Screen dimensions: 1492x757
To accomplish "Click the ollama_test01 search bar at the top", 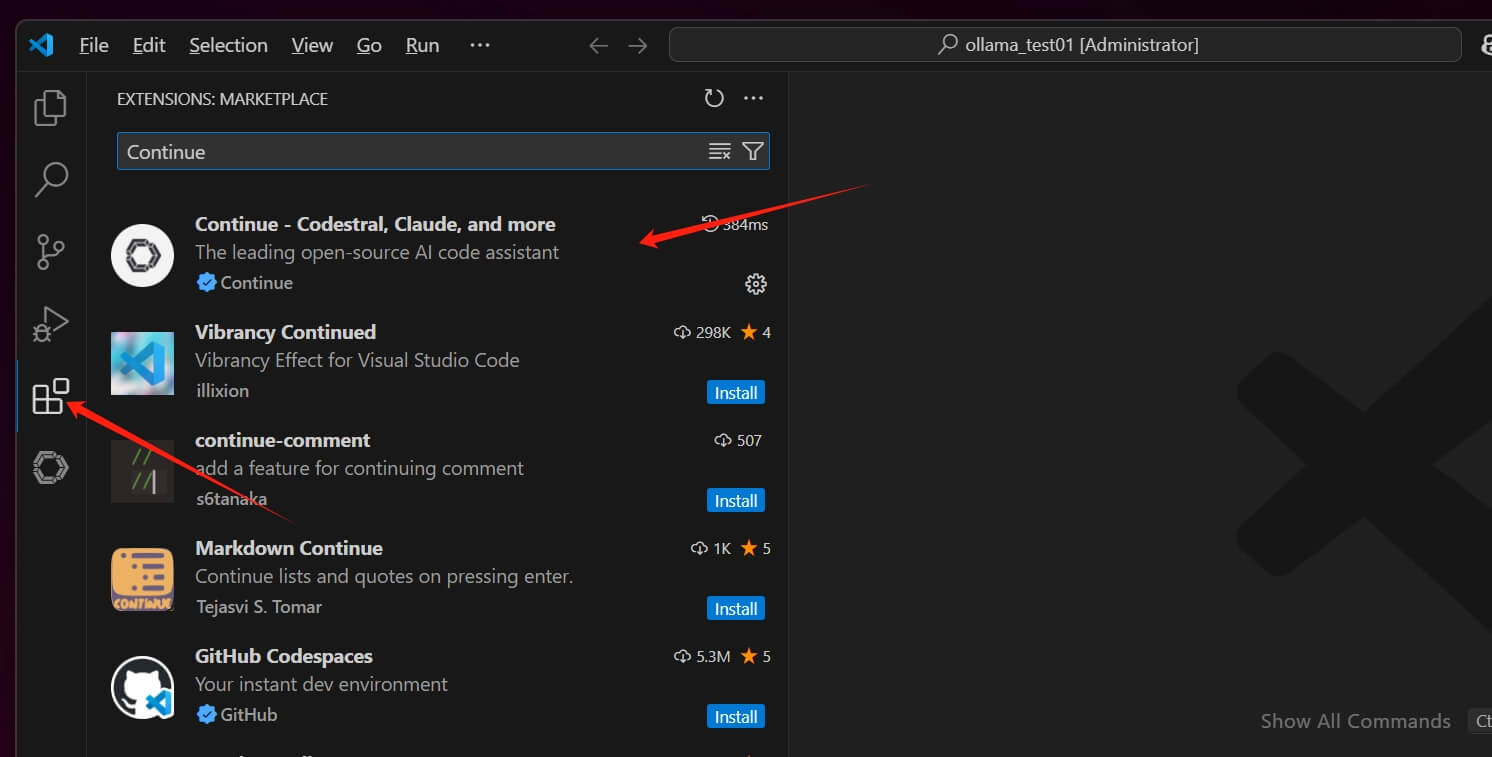I will click(1067, 44).
